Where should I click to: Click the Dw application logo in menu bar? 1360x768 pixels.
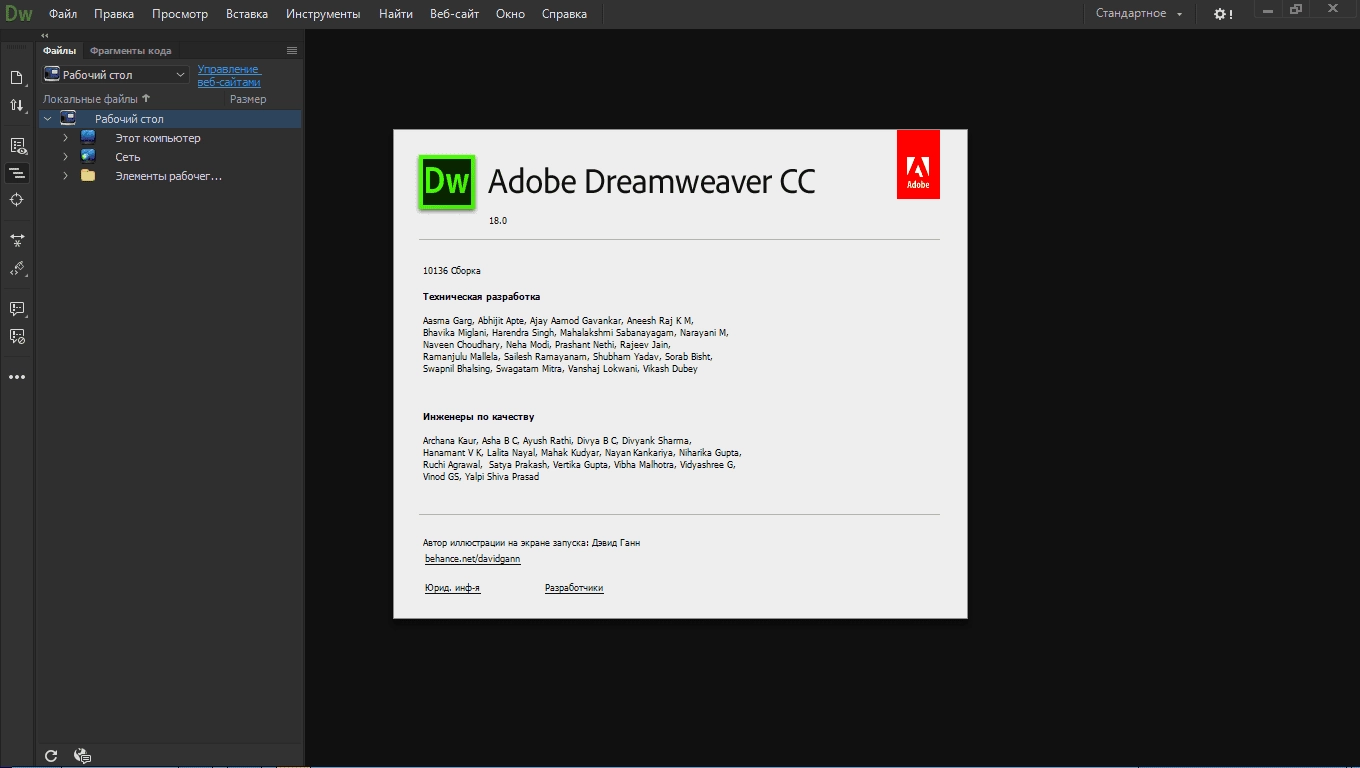pos(19,14)
